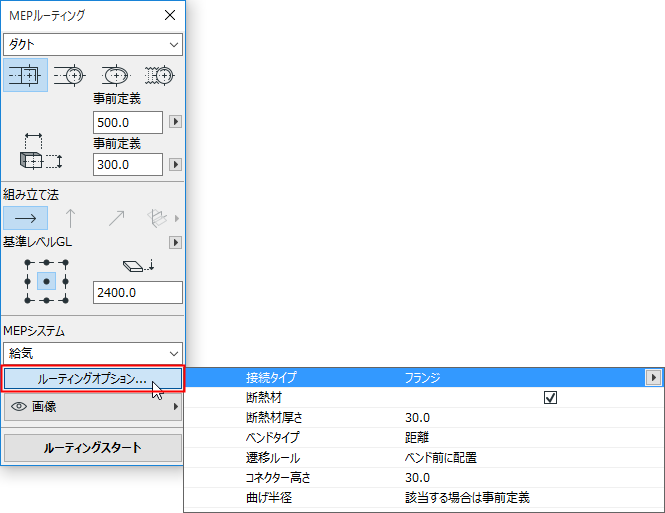
Task: Choose vertical routing construction method arrow
Action: 70,218
